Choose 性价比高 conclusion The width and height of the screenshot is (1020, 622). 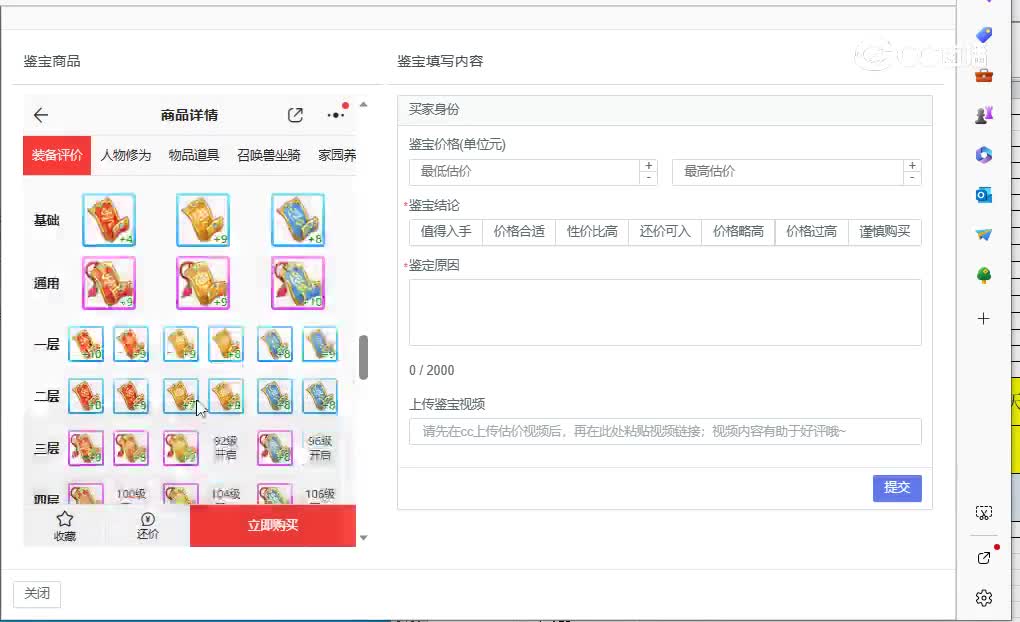click(x=592, y=232)
